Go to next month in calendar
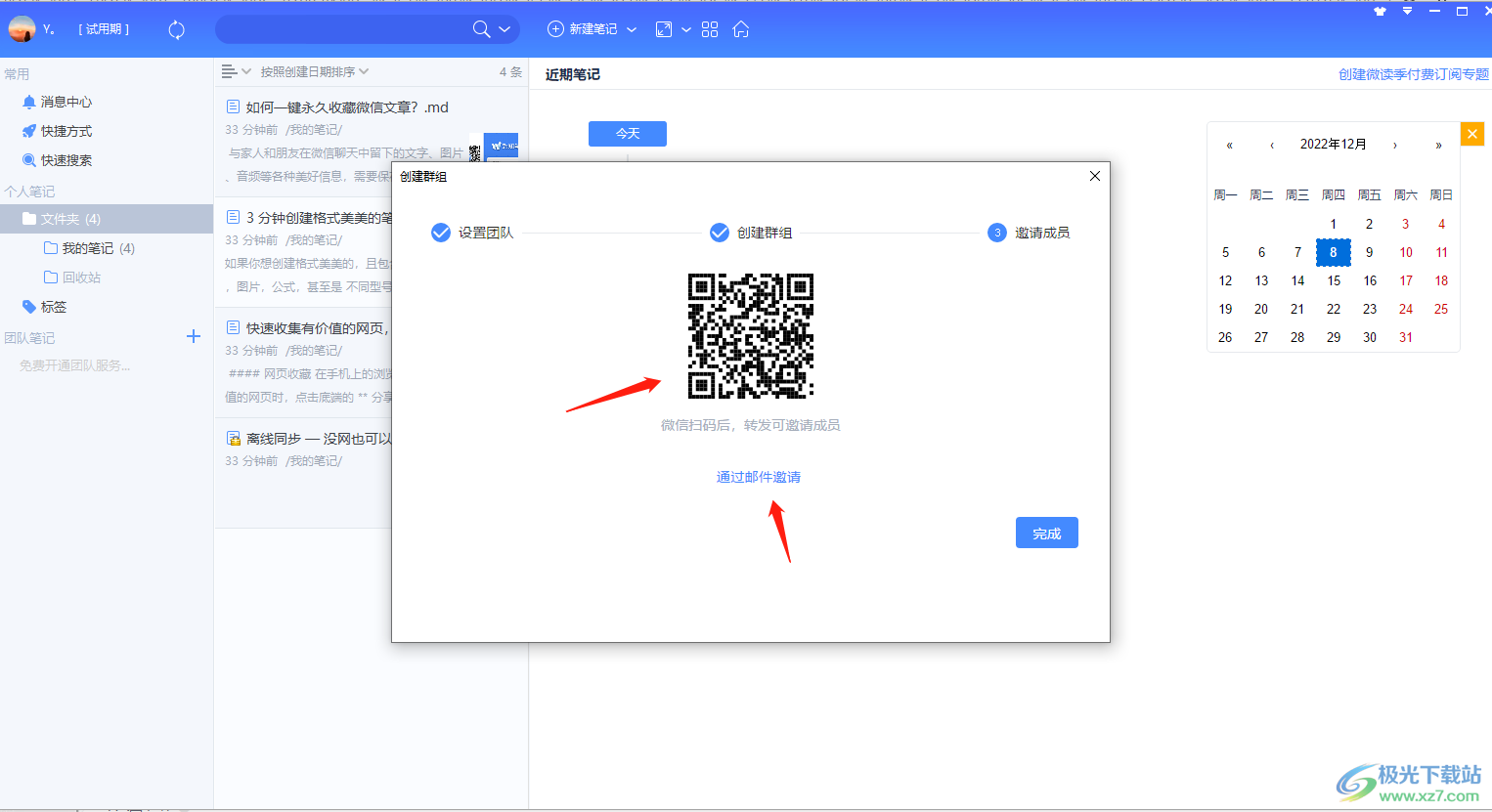This screenshot has width=1492, height=812. pos(1395,145)
